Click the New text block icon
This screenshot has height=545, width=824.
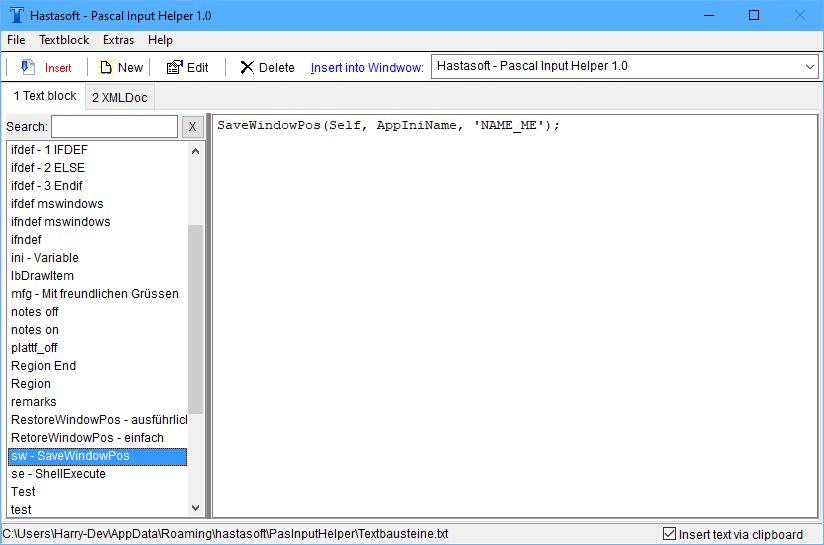coord(106,67)
